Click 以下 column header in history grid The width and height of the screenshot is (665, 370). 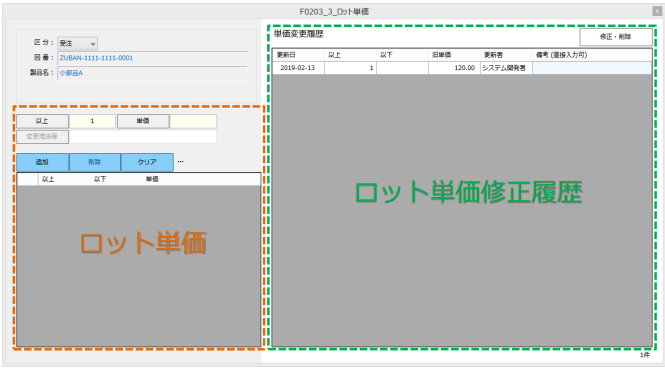pos(402,55)
